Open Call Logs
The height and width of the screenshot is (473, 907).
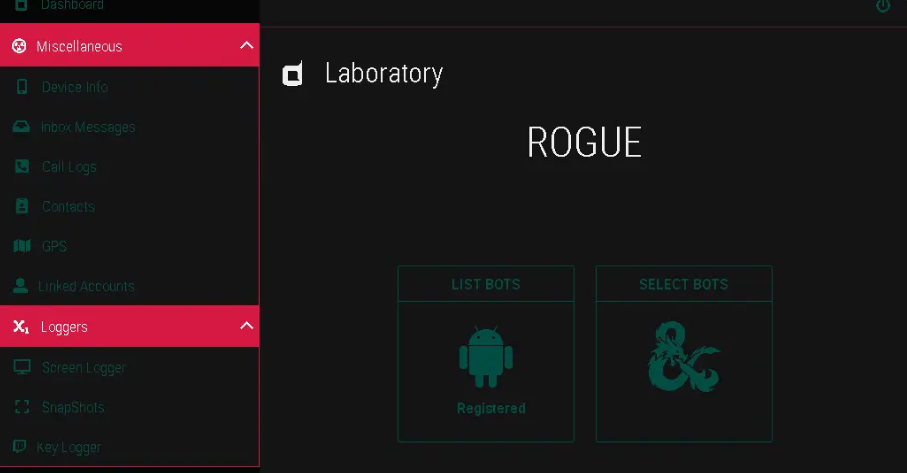(x=69, y=167)
